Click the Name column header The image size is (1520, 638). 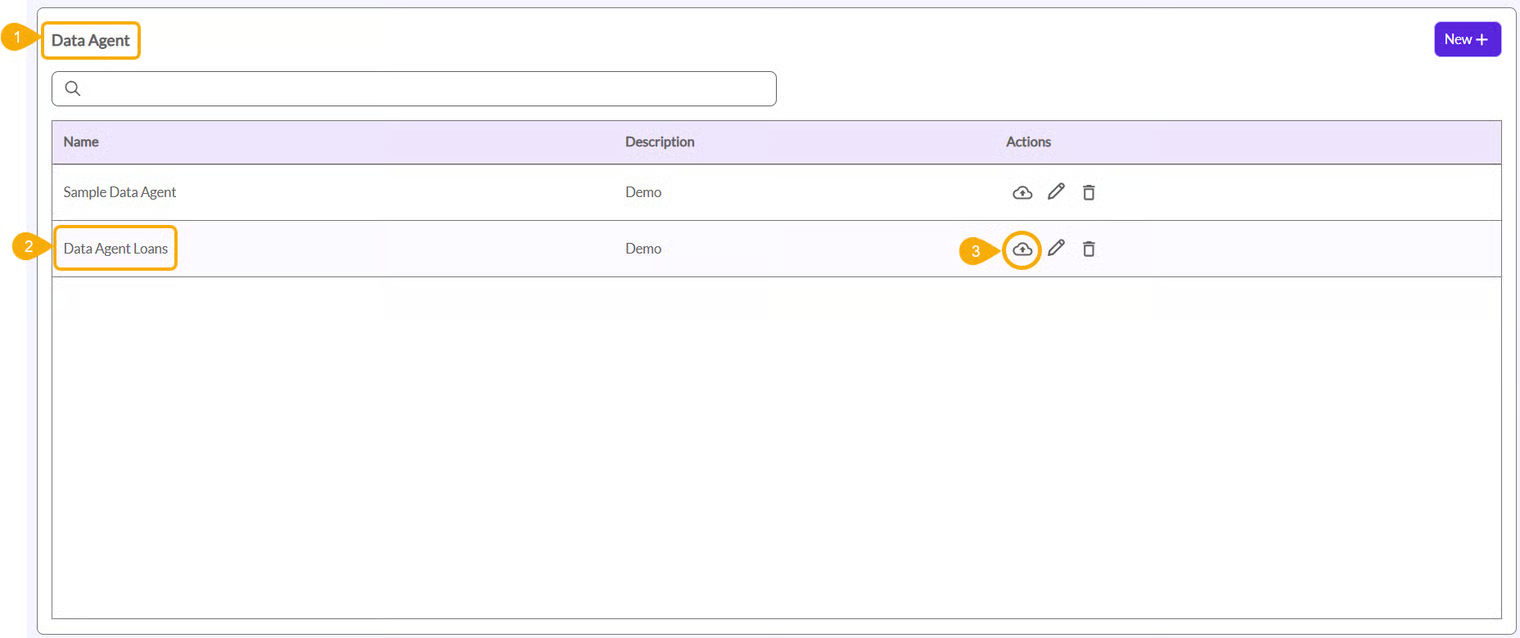click(81, 142)
